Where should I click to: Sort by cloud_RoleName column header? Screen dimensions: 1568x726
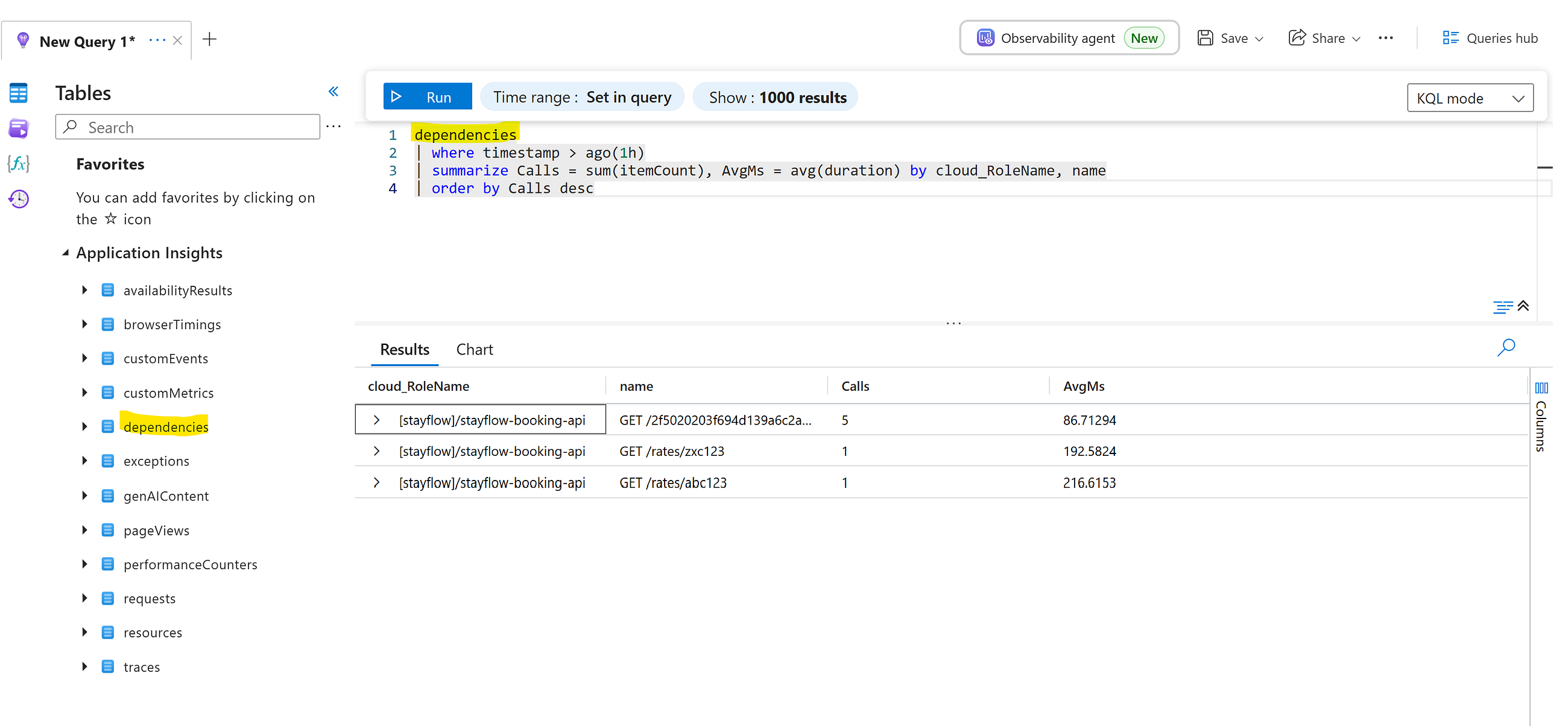[x=418, y=386]
